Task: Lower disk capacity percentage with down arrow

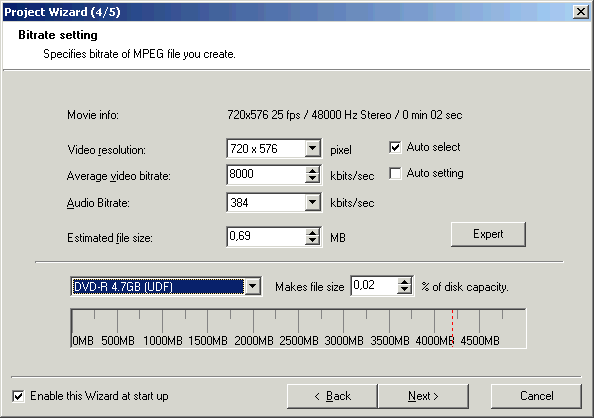Action: (x=405, y=290)
